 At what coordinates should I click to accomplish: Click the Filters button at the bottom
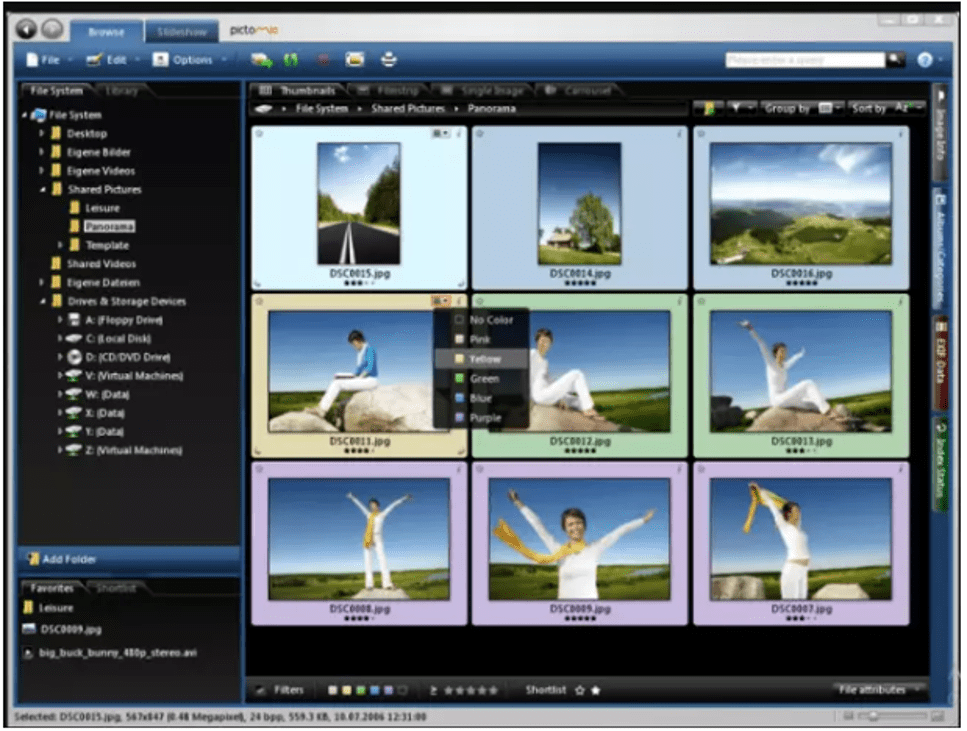(x=289, y=689)
